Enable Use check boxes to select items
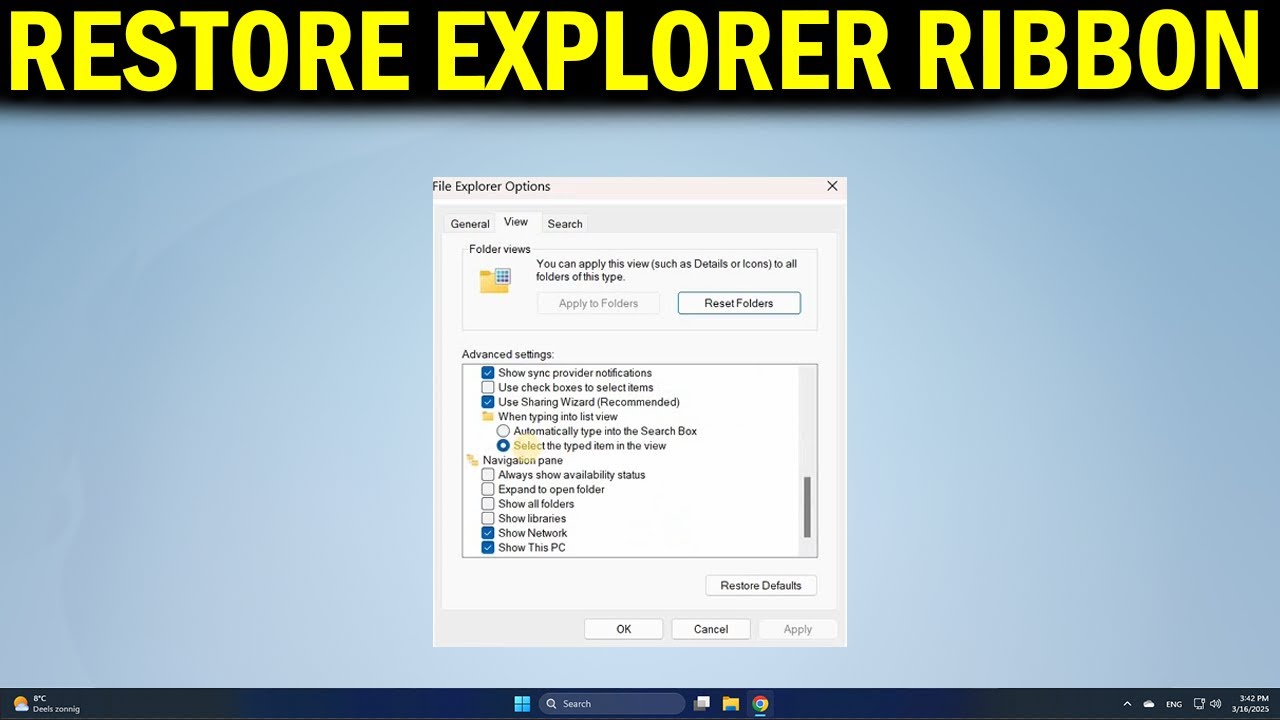This screenshot has width=1280, height=720. (x=488, y=387)
